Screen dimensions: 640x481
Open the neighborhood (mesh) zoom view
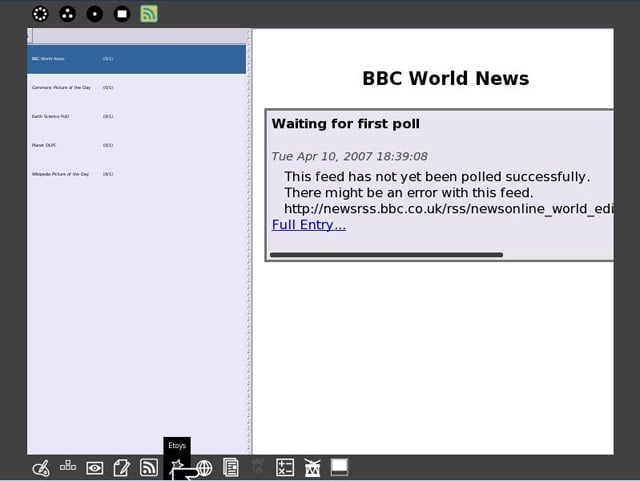click(x=40, y=14)
